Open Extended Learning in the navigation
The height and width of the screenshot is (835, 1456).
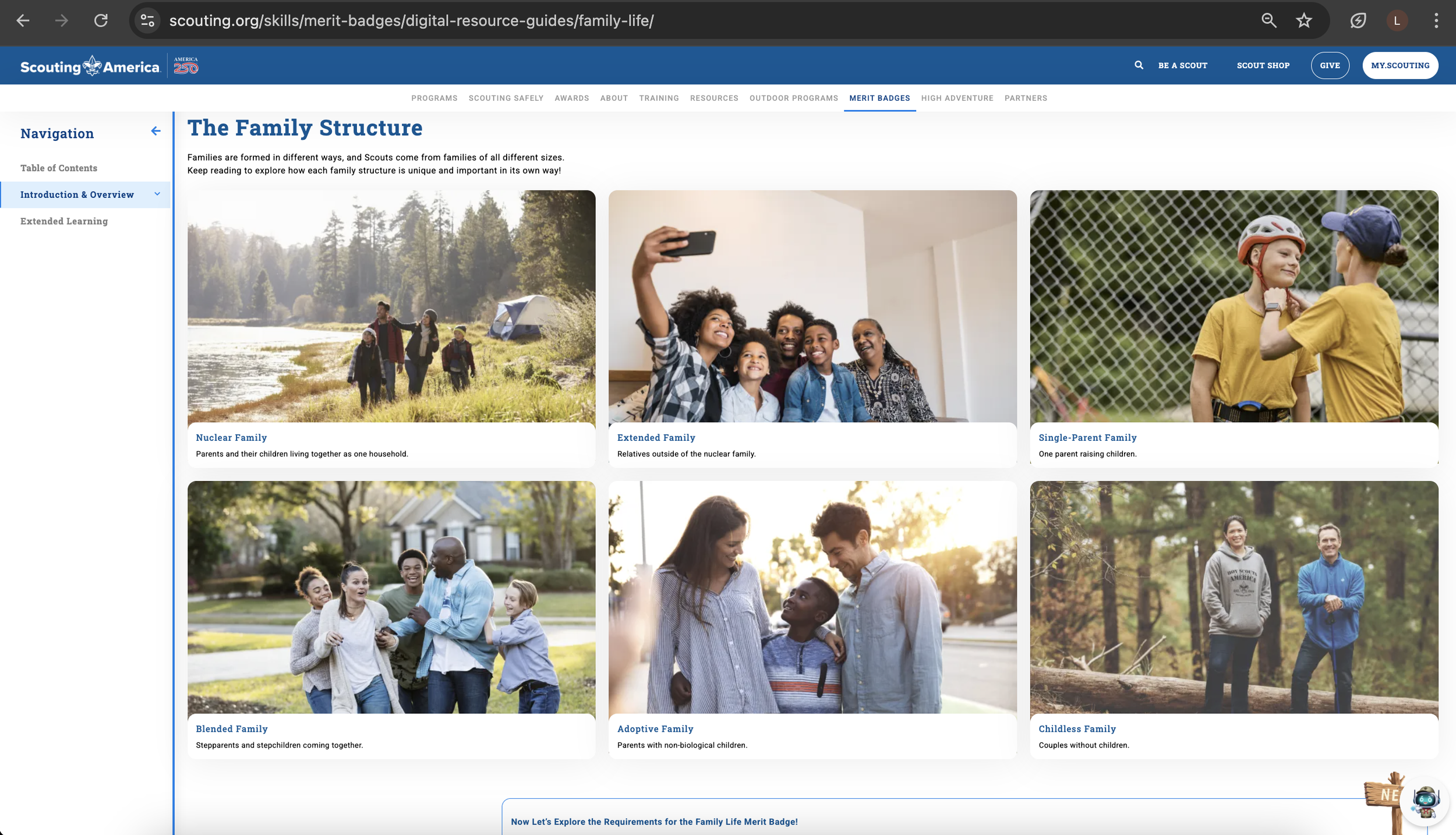64,221
